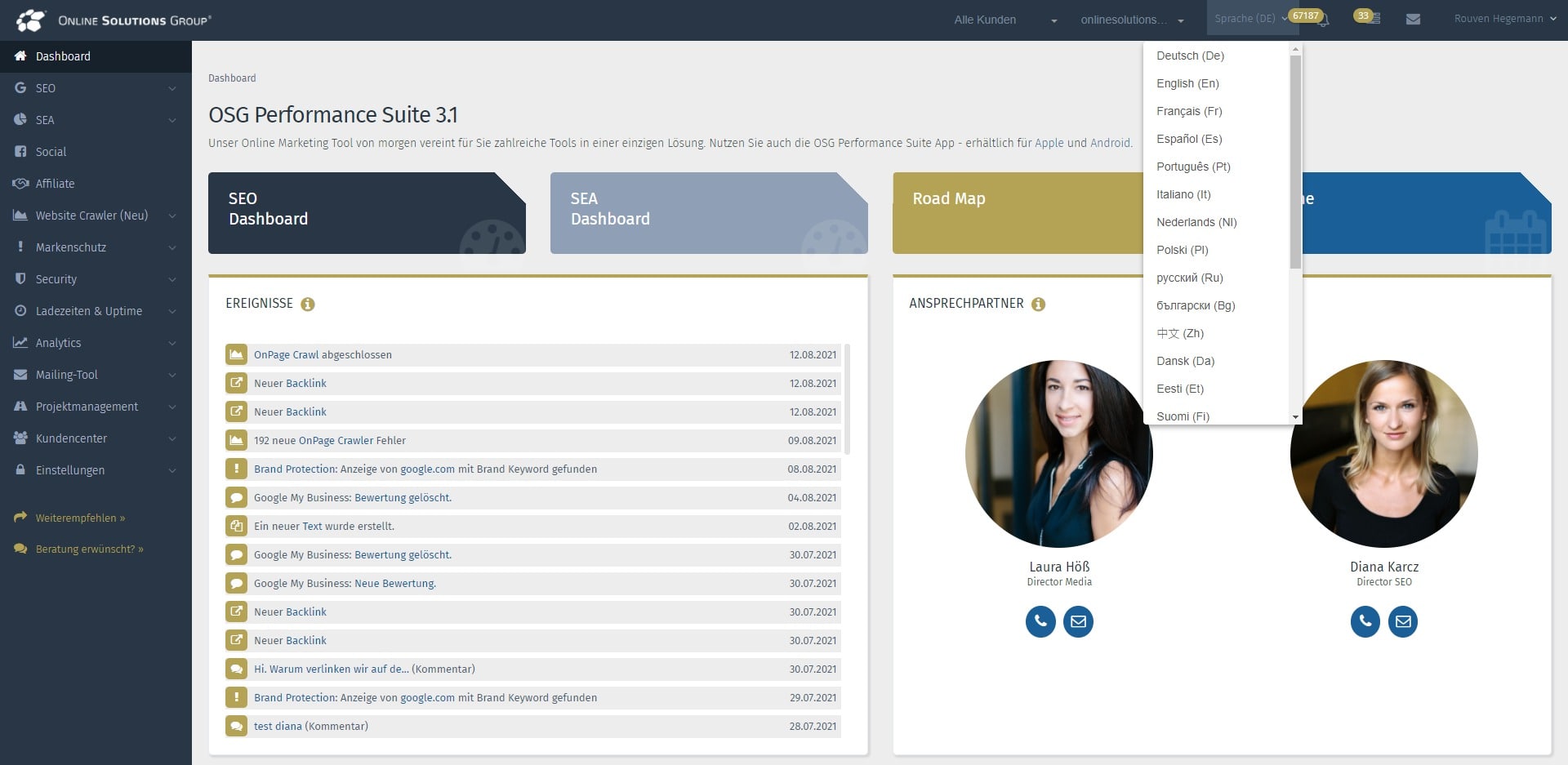Email Diana Karcz via envelope icon

[1403, 621]
